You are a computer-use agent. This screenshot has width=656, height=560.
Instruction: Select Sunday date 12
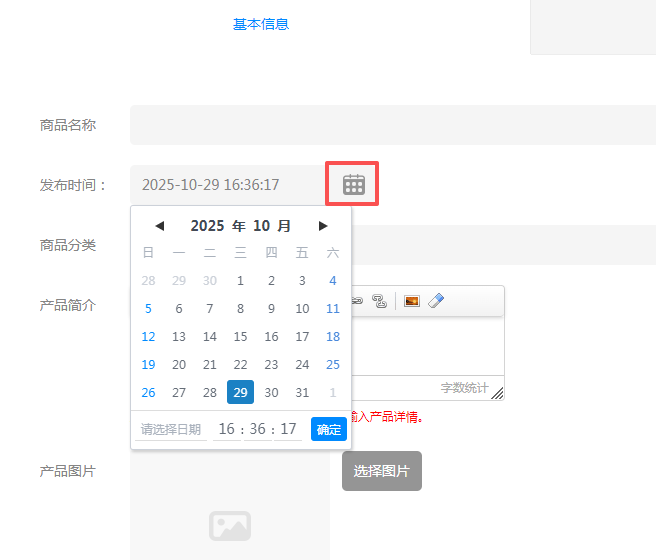[148, 337]
